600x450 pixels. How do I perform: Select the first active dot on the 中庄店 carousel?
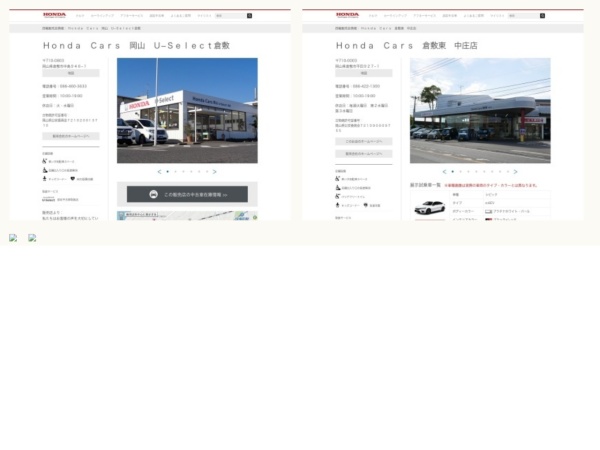(453, 172)
